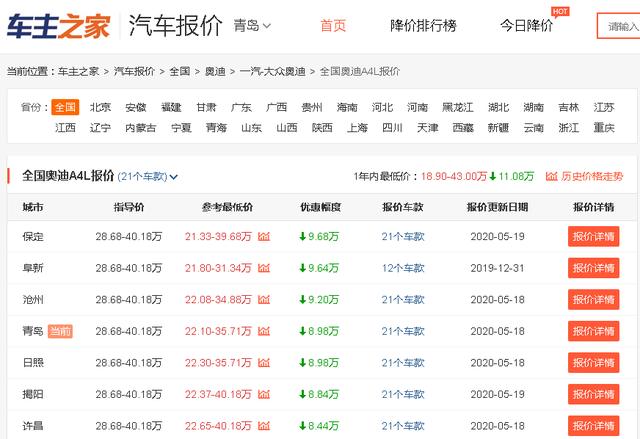The height and width of the screenshot is (439, 640).
Task: Open price trend chart icon for 保定
Action: click(264, 236)
